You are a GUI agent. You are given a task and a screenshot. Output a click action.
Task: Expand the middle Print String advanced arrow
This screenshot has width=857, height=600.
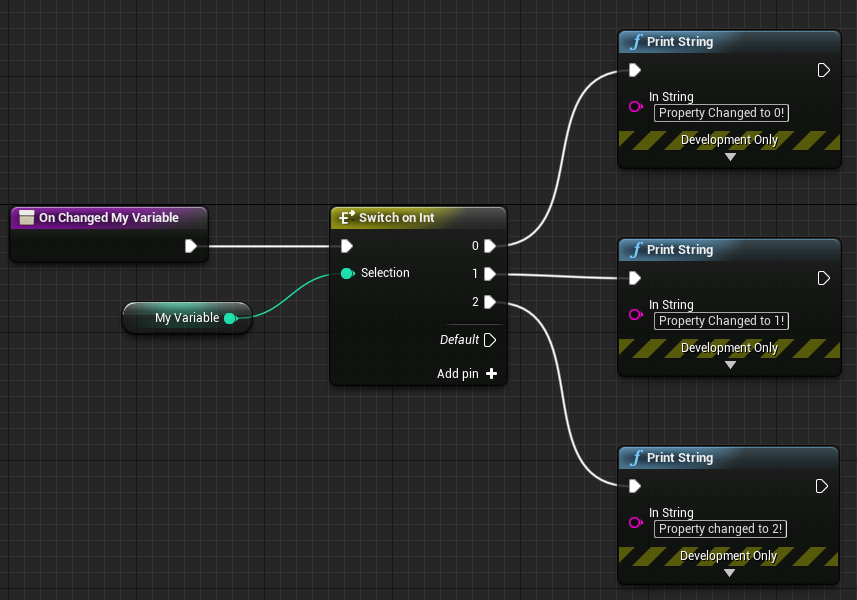[x=729, y=365]
